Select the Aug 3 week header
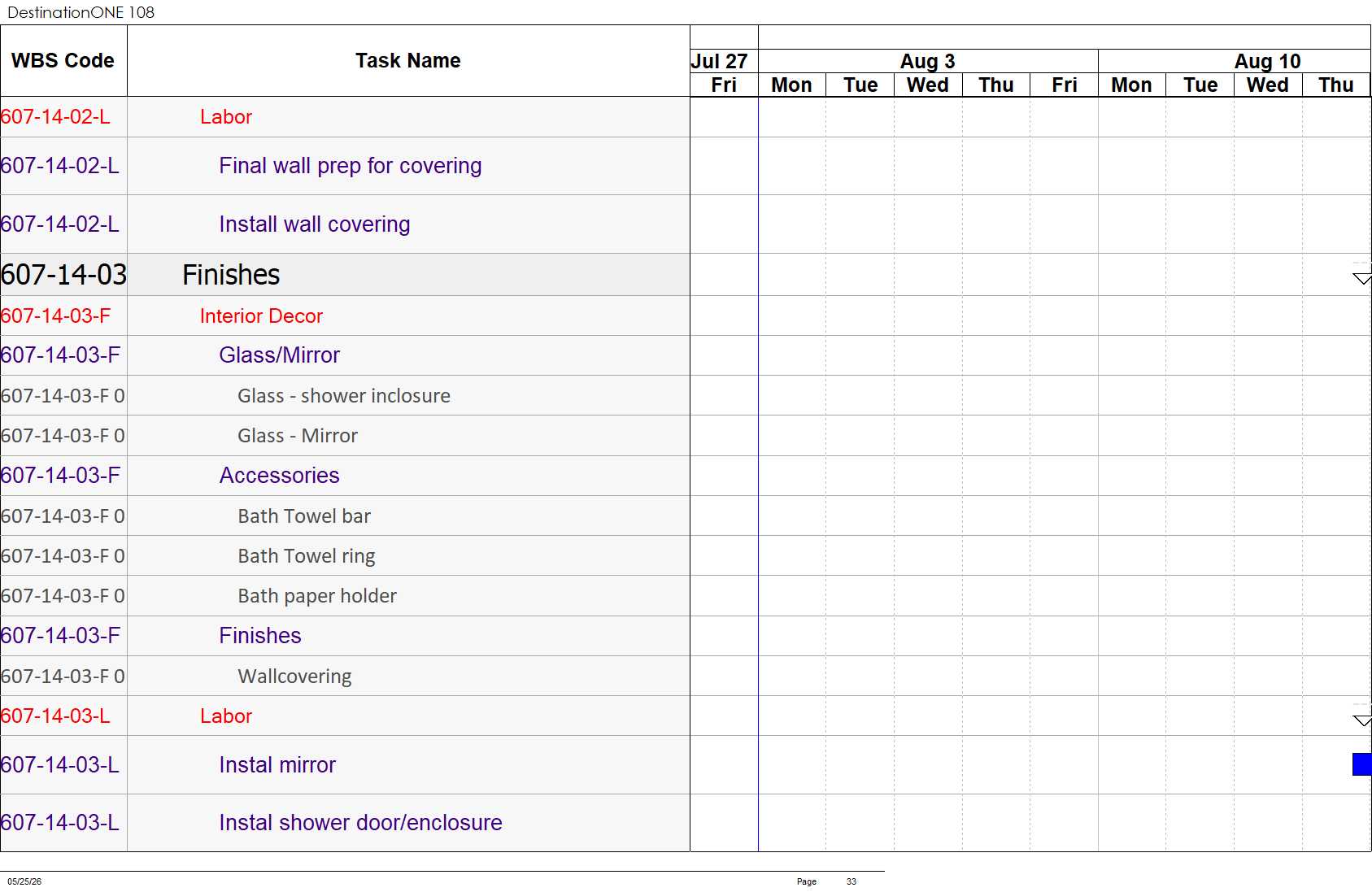The width and height of the screenshot is (1372, 892). (928, 61)
